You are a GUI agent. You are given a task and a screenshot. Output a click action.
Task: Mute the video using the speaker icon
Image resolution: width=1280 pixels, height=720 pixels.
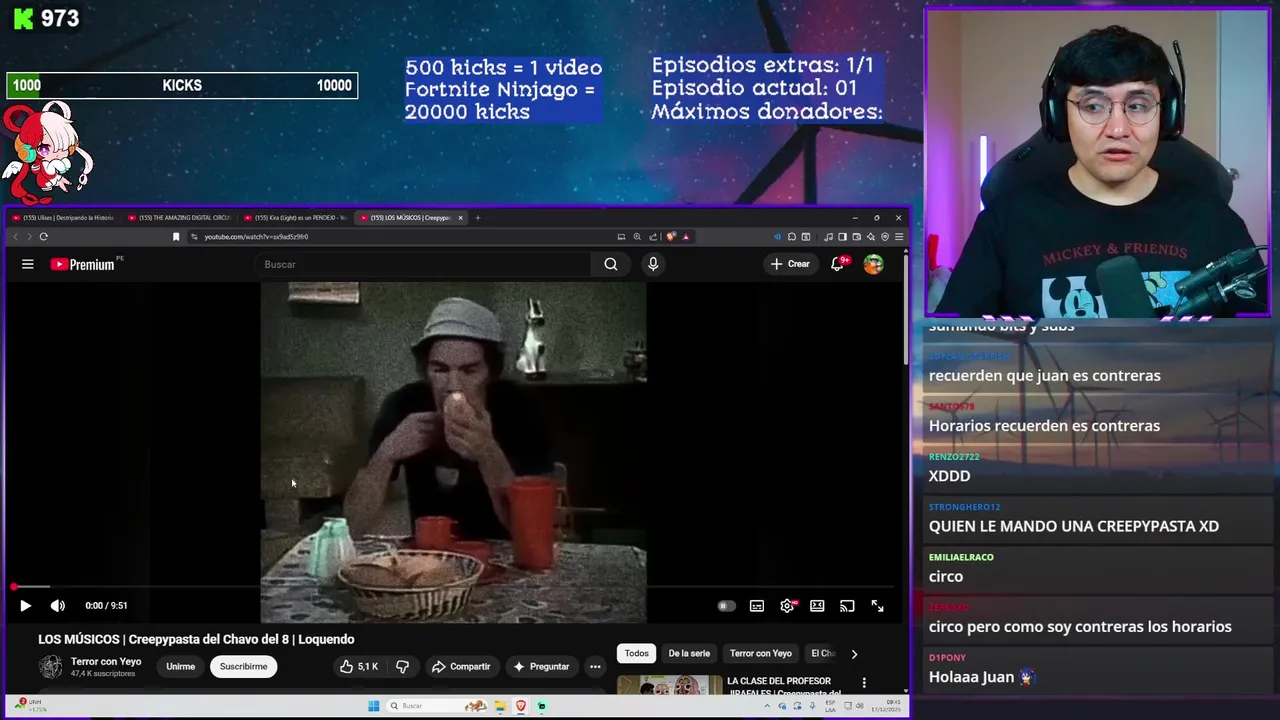tap(58, 606)
